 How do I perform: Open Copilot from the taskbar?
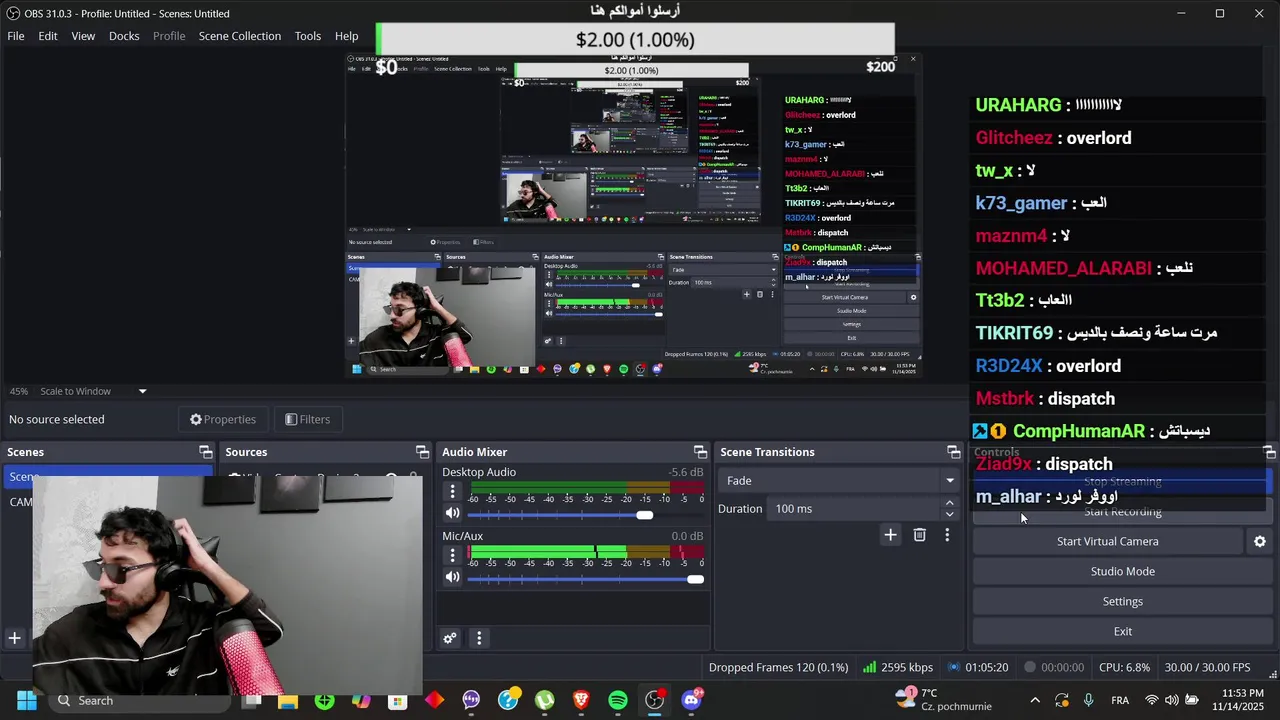361,700
